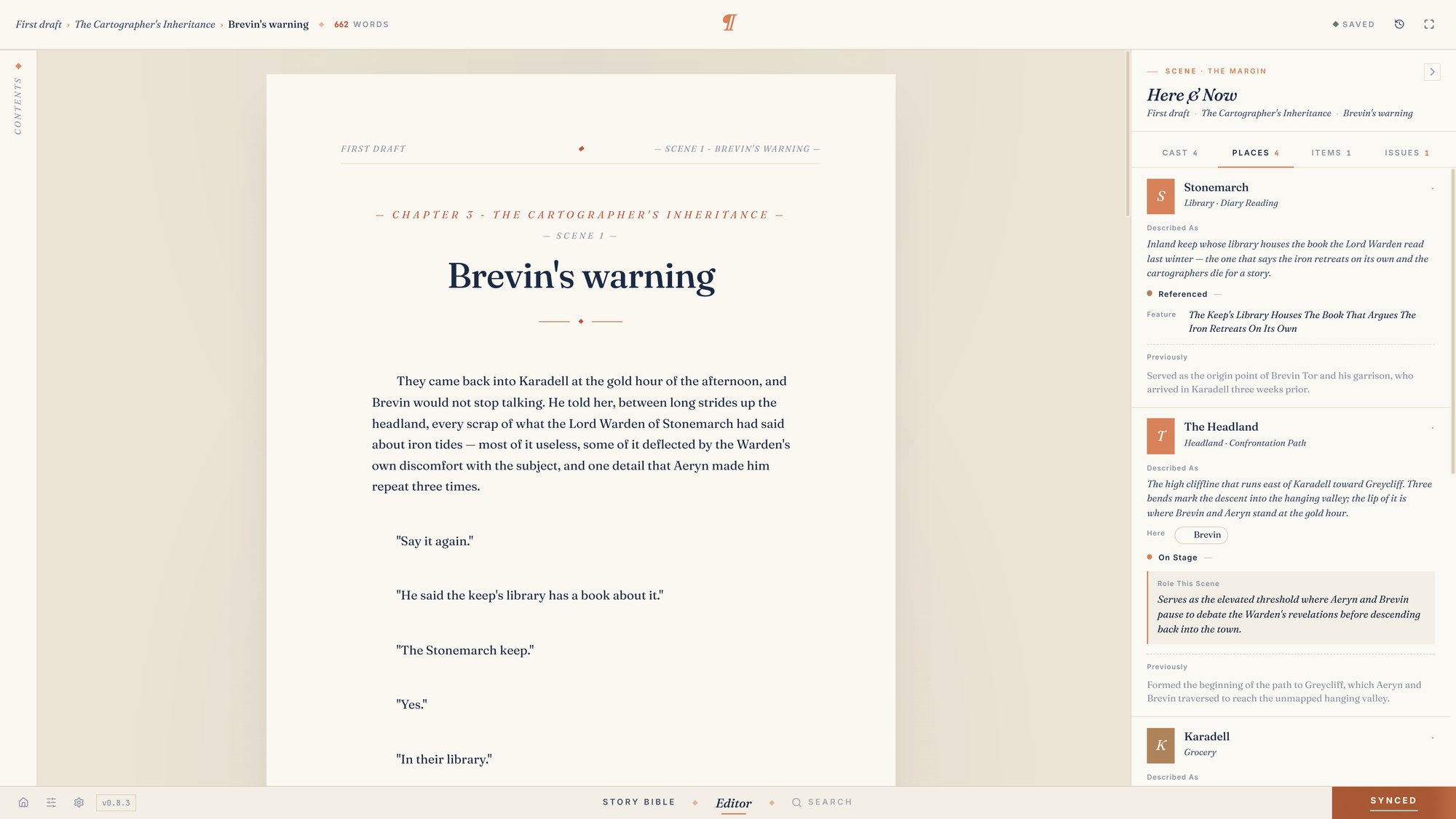The width and height of the screenshot is (1456, 819).
Task: Click the Brevin's warning header breadcrumb
Action: pos(268,24)
